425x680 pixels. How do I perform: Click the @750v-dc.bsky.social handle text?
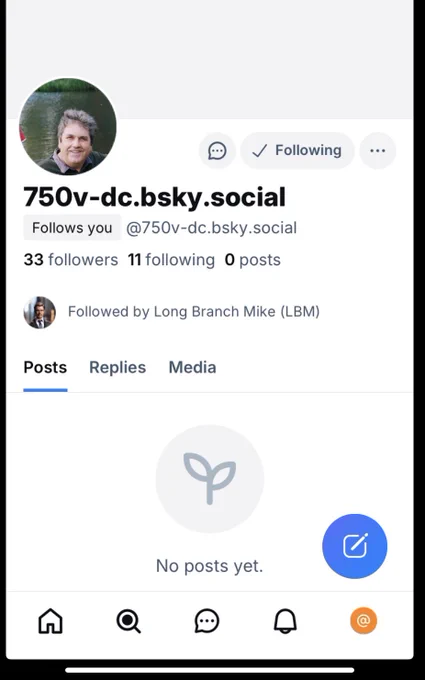tap(211, 228)
